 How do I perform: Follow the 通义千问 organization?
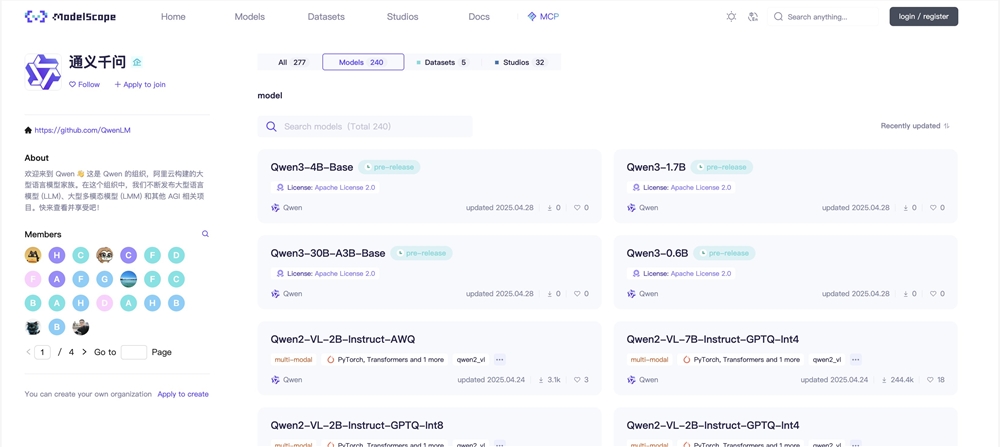[84, 85]
